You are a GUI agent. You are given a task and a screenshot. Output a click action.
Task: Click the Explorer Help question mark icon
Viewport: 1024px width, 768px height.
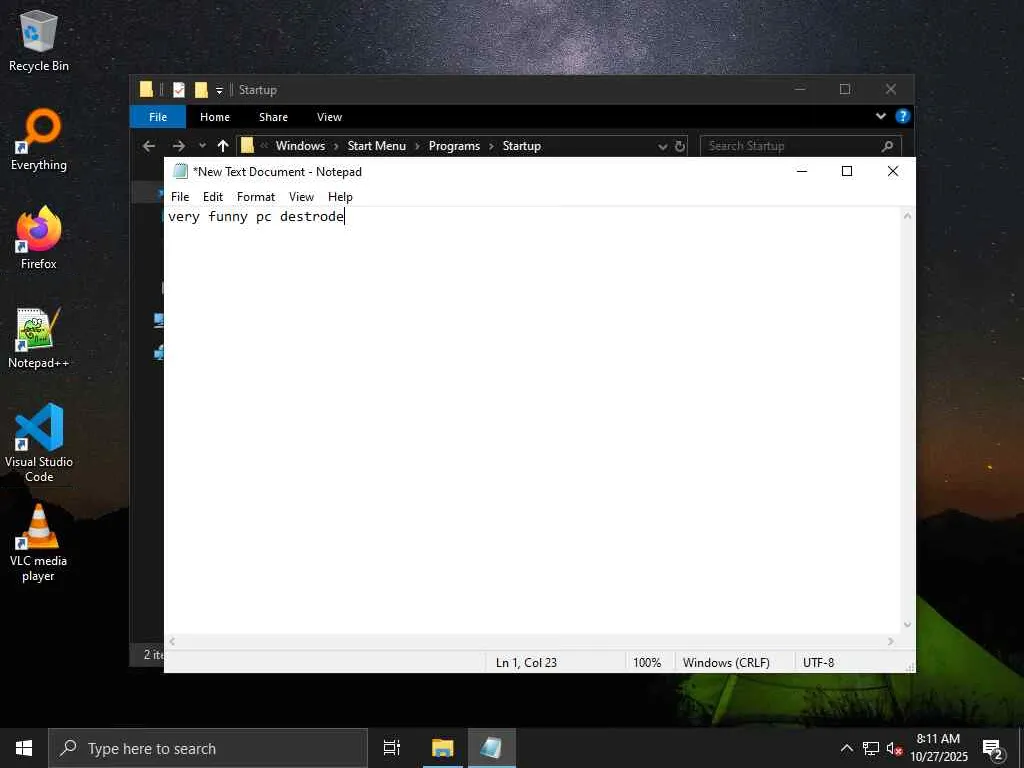tap(903, 116)
